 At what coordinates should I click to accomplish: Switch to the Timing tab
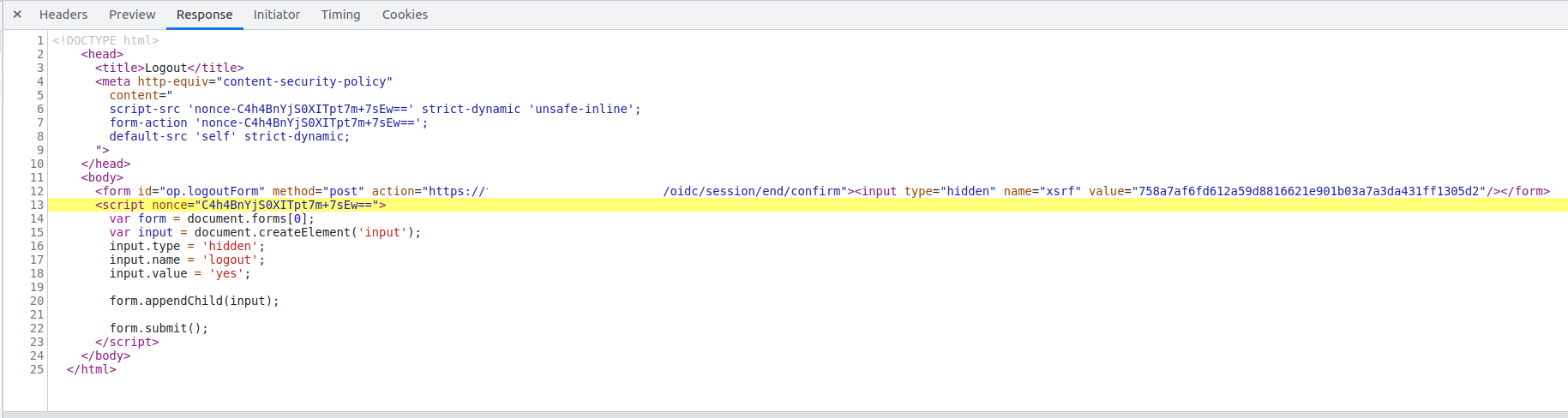point(340,15)
